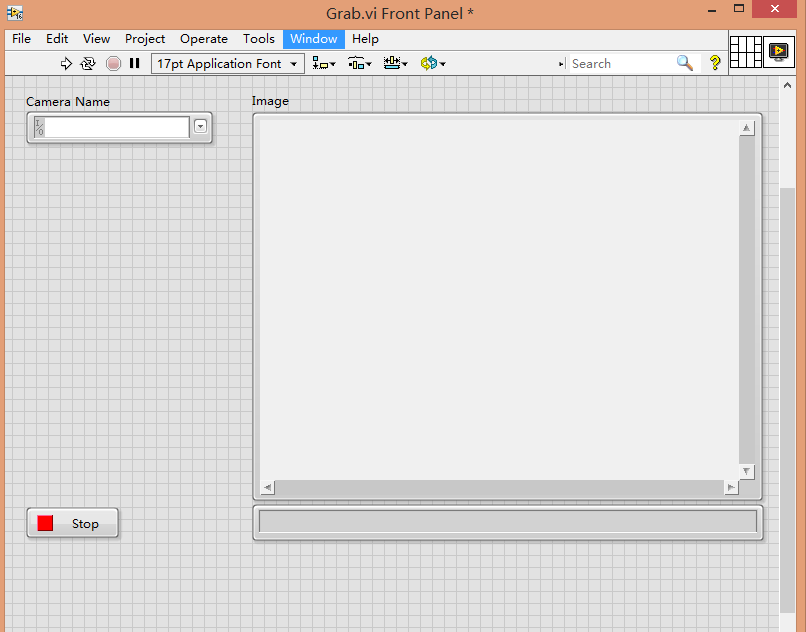806x632 pixels.
Task: Open the 17pt Application Font dropdown
Action: click(227, 63)
